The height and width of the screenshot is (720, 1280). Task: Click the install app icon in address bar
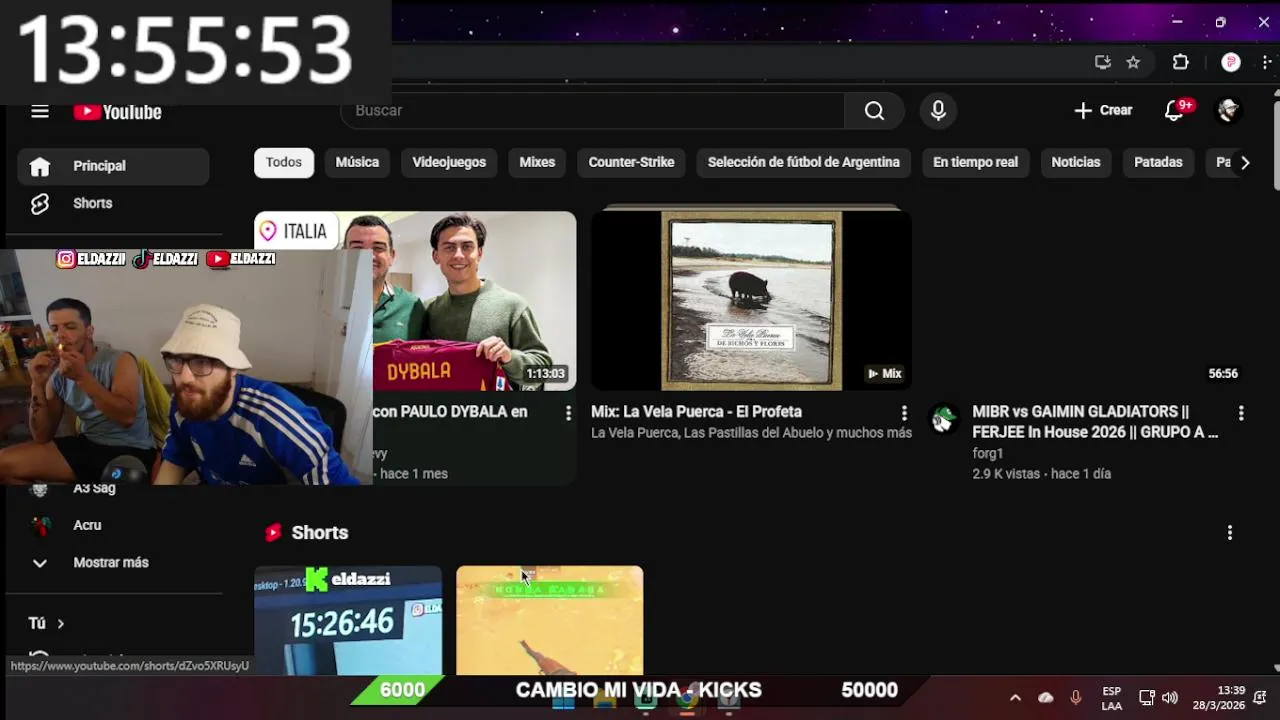[x=1103, y=62]
